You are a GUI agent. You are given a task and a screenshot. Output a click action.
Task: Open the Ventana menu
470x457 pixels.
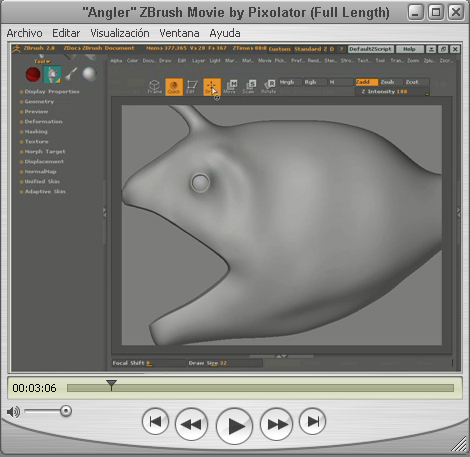click(x=179, y=33)
